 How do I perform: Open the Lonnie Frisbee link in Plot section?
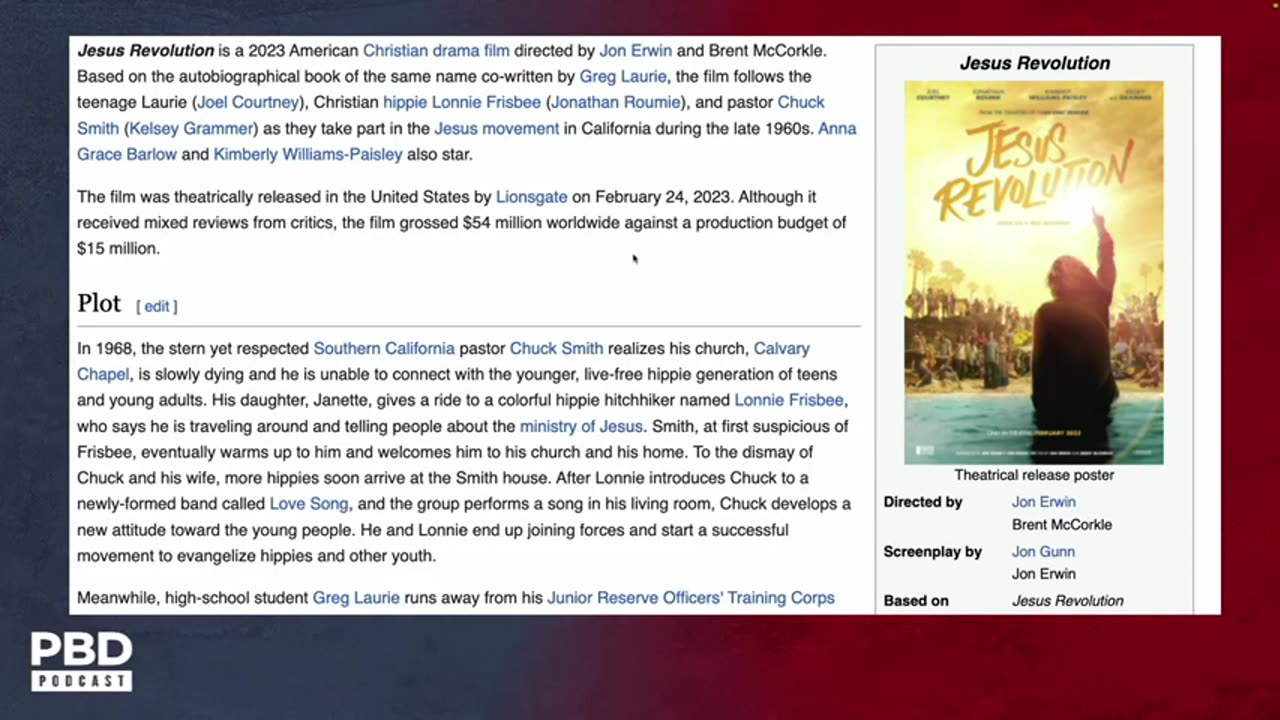[x=789, y=400]
